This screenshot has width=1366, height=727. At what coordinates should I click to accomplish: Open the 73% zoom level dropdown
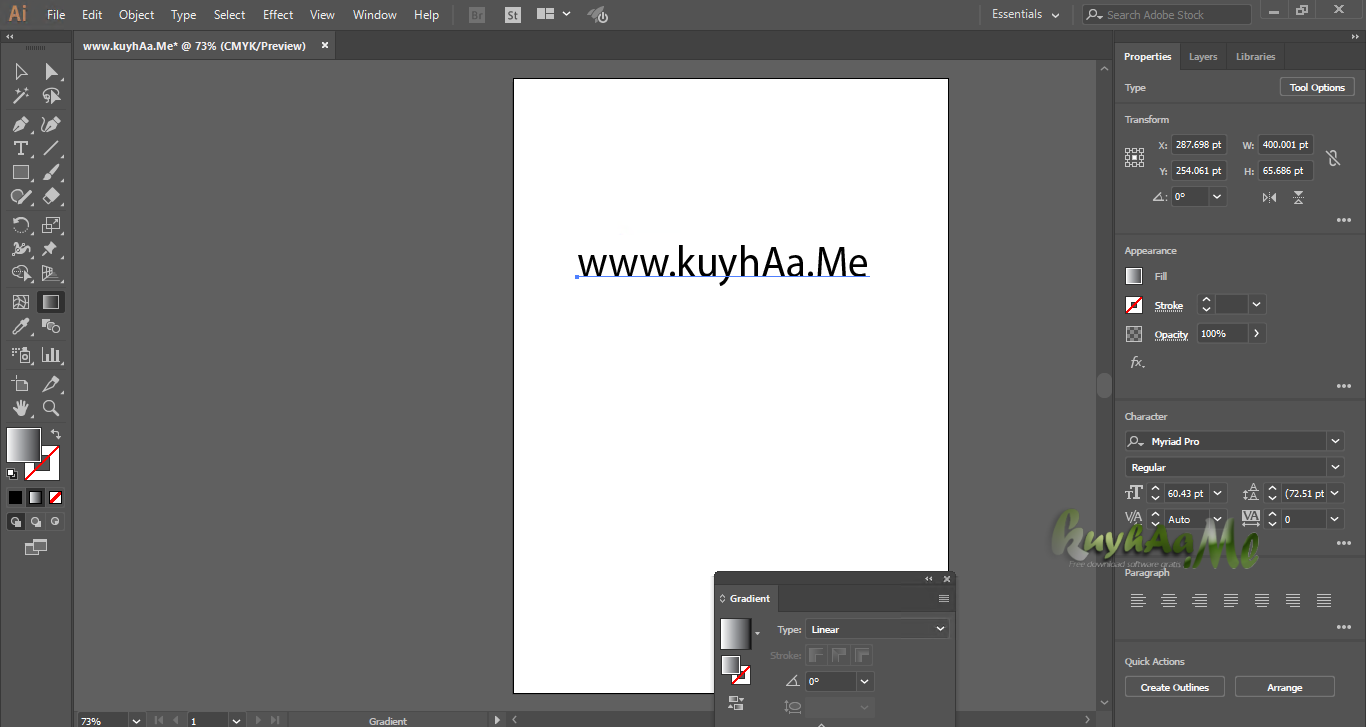tap(136, 720)
